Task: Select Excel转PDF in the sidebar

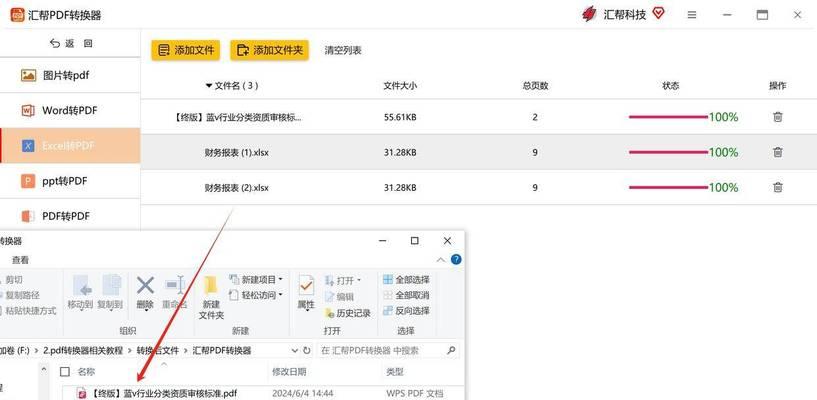Action: click(x=70, y=146)
